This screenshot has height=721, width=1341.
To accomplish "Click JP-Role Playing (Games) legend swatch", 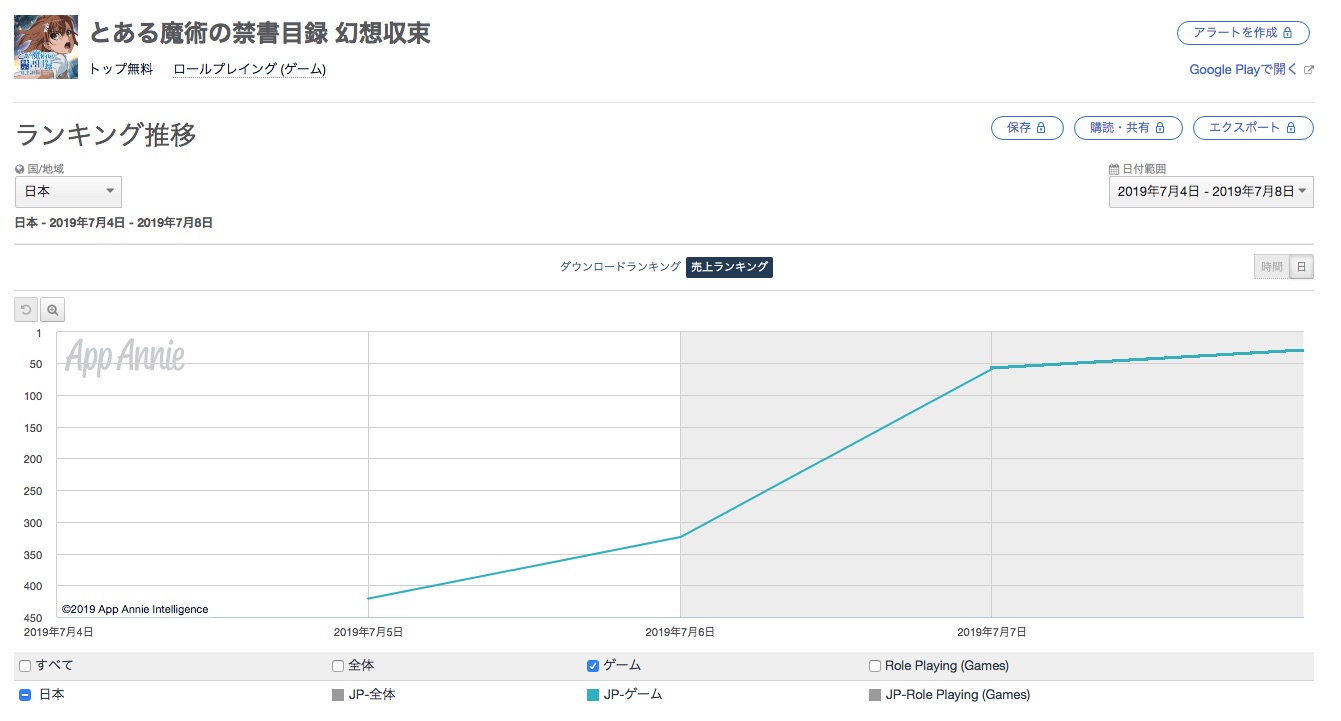I will coord(875,694).
